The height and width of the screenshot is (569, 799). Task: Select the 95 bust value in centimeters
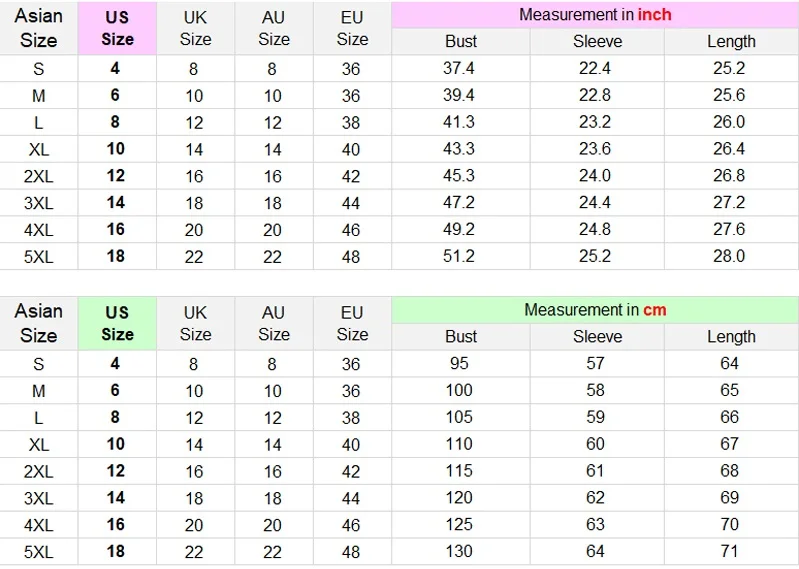pyautogui.click(x=459, y=363)
